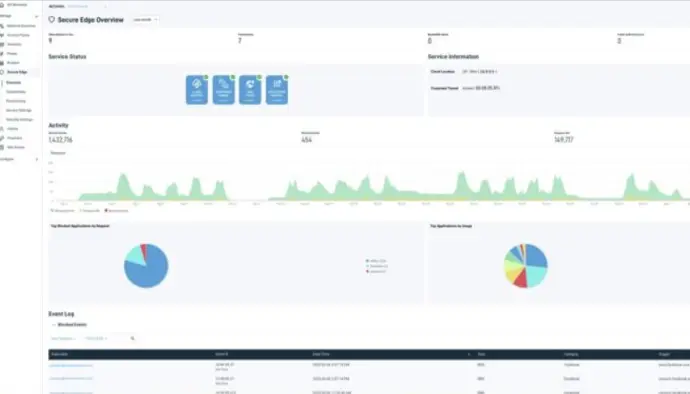This screenshot has height=394, width=690.
Task: Click the red slice of applications usage pie
Action: (521, 279)
